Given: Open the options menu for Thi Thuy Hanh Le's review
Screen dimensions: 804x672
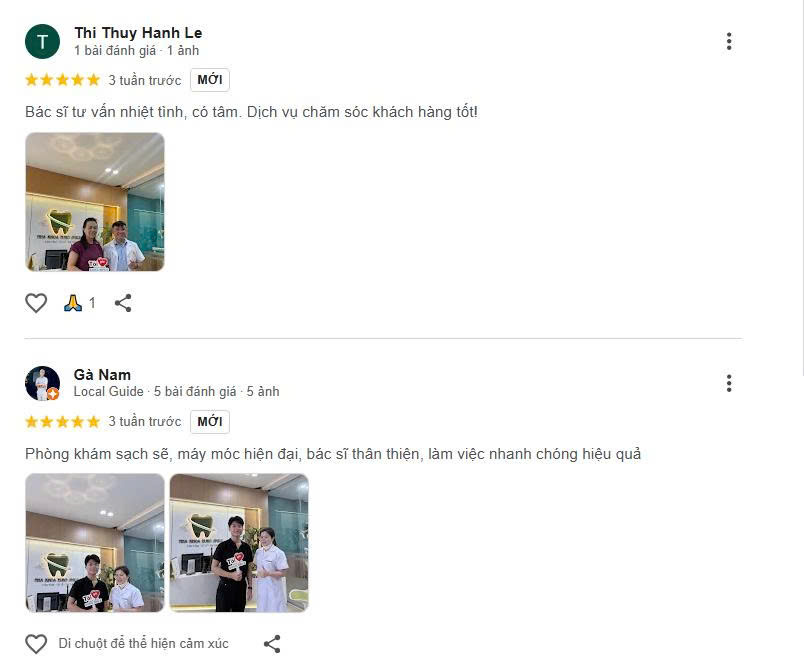Looking at the screenshot, I should [729, 42].
